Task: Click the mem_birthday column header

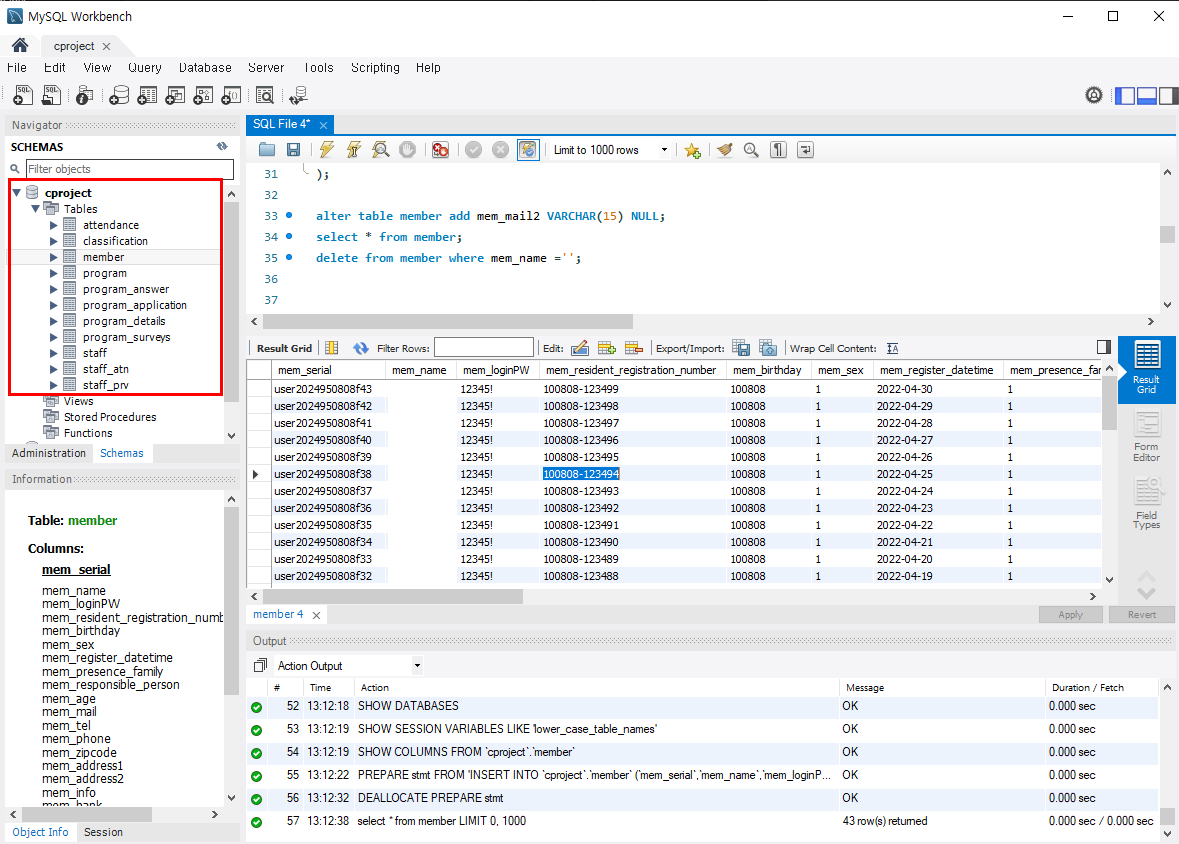Action: click(766, 370)
